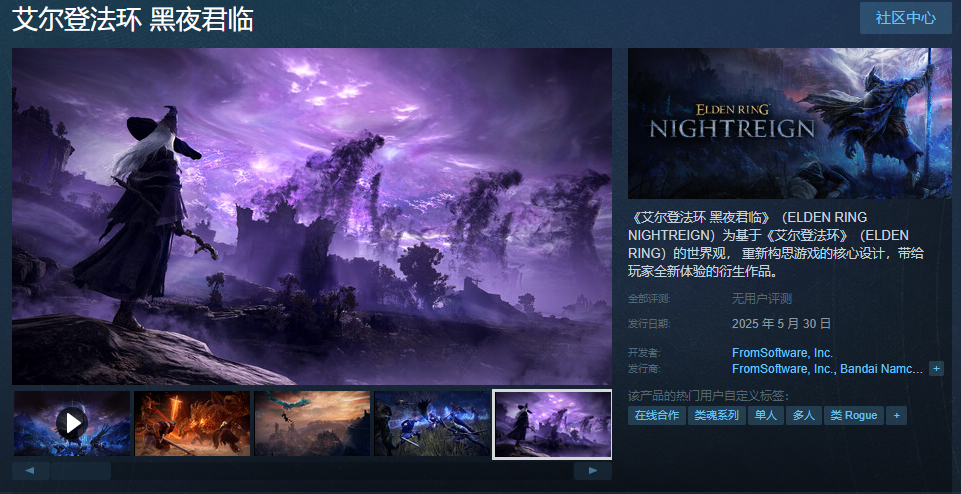Click the right arrow of the thumbnail strip

[593, 471]
